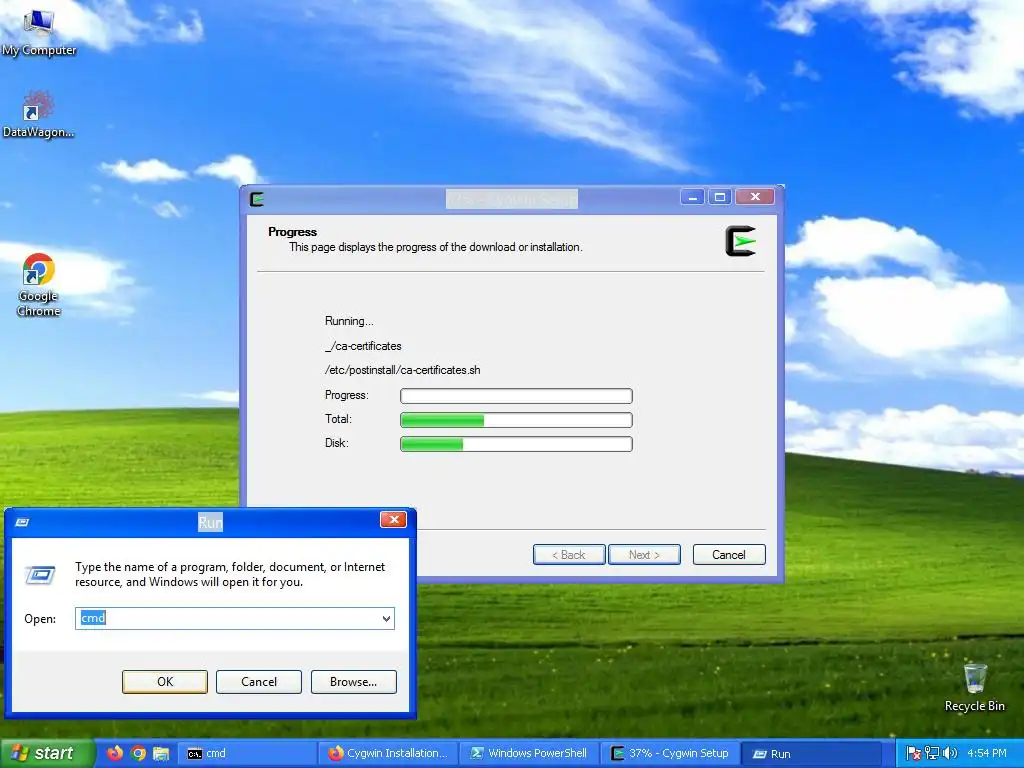Screen dimensions: 1024x768
Task: Click the Next button in Cygwin Setup
Action: click(x=644, y=554)
